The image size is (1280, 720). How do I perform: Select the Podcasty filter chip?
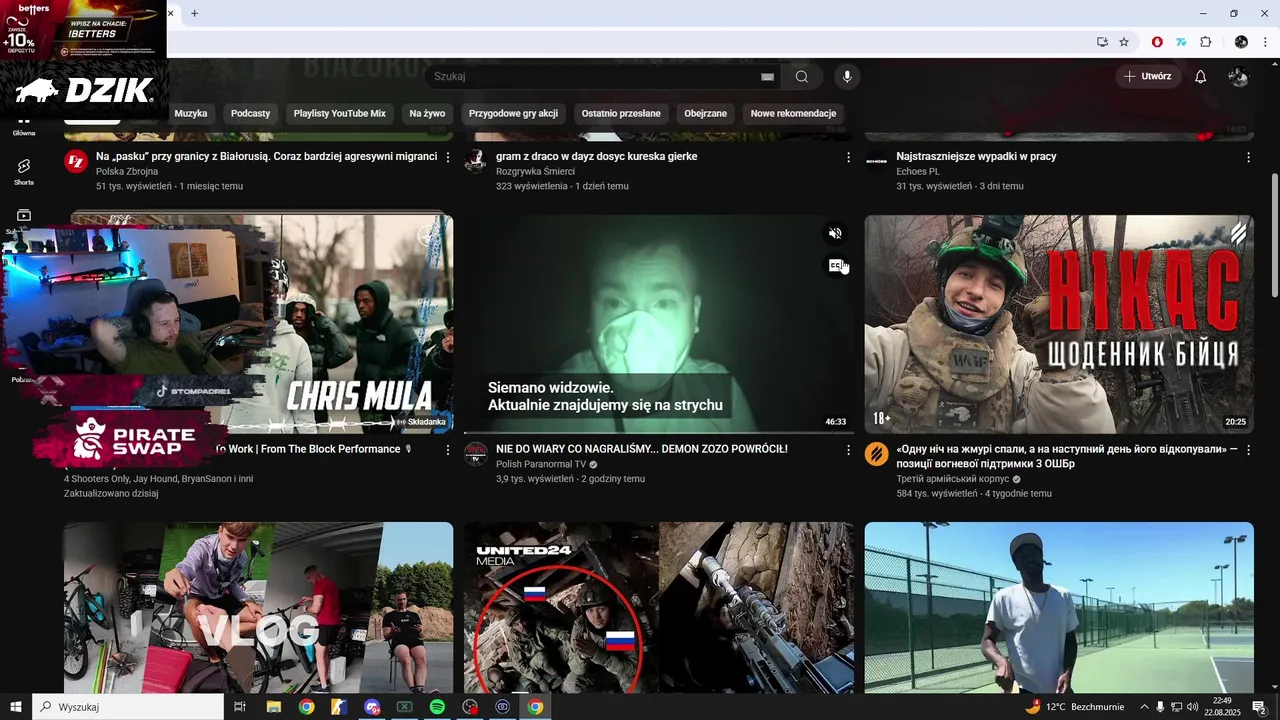(x=250, y=113)
